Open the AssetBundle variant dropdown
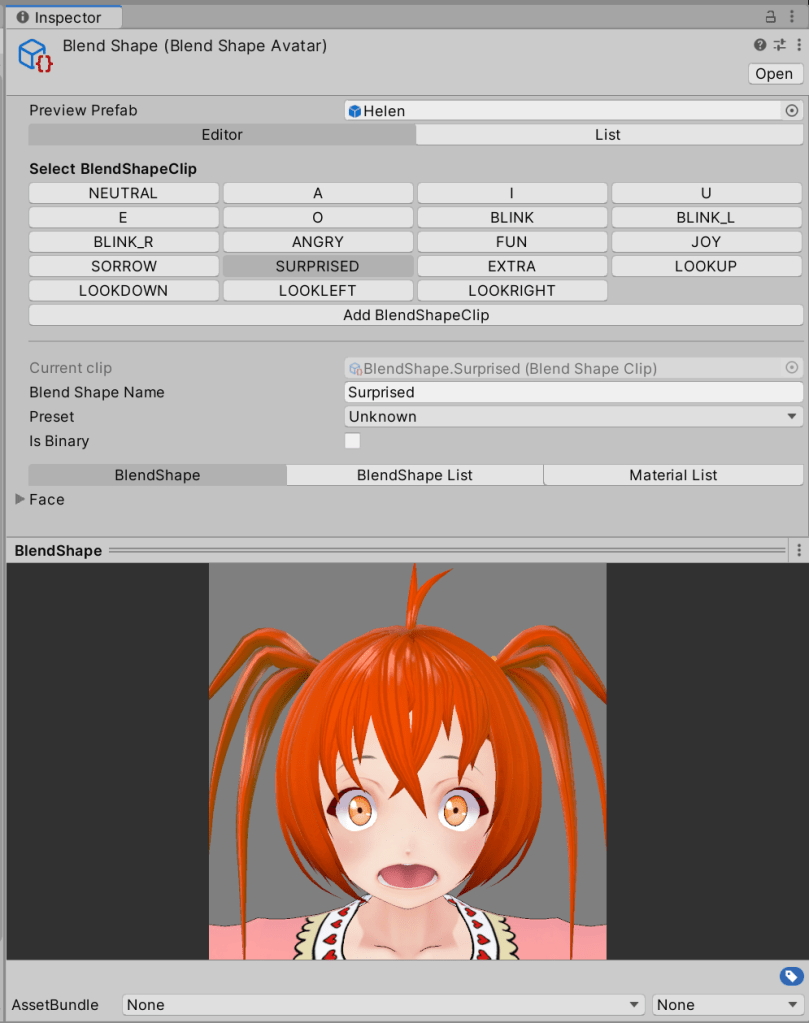This screenshot has height=1023, width=809. [725, 1005]
